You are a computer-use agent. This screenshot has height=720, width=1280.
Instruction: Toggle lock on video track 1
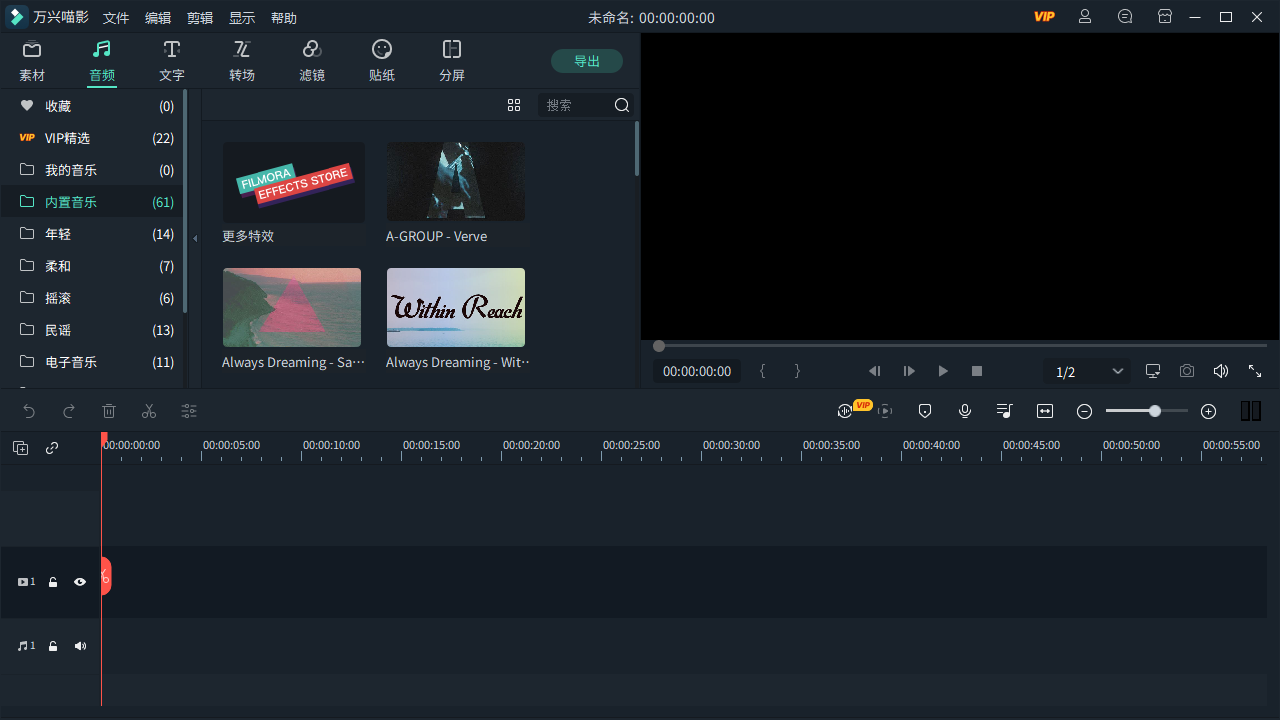pos(53,582)
